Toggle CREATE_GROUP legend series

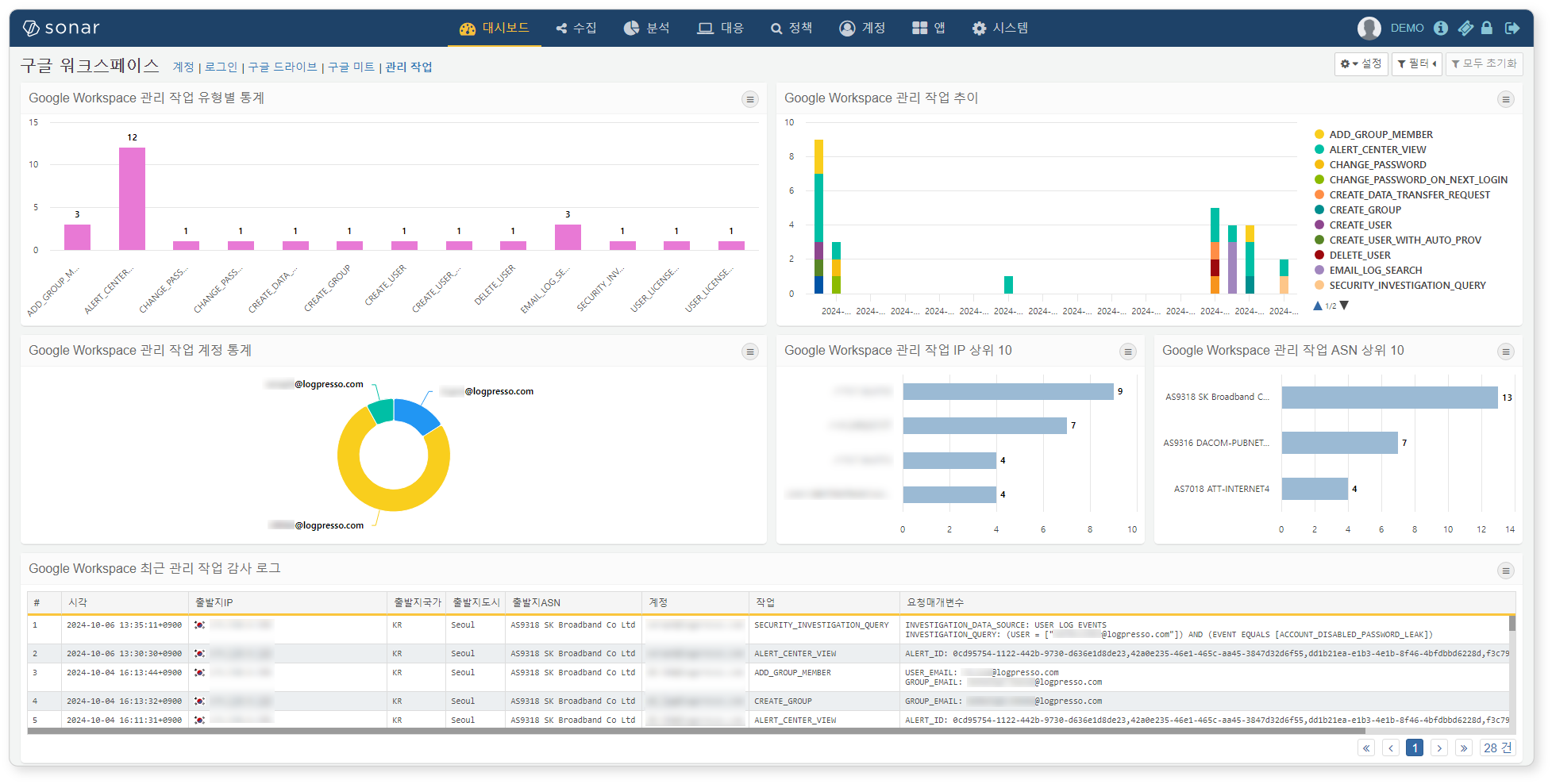point(1358,210)
